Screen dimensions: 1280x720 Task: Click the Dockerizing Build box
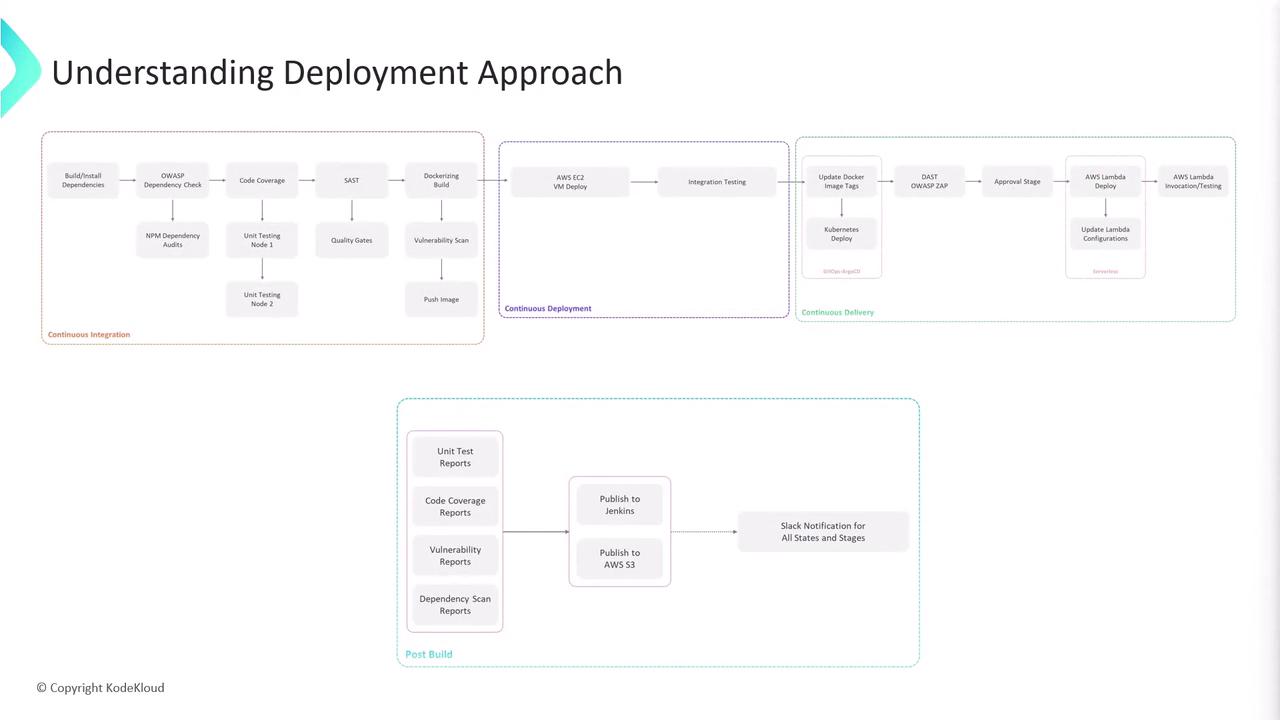point(441,181)
